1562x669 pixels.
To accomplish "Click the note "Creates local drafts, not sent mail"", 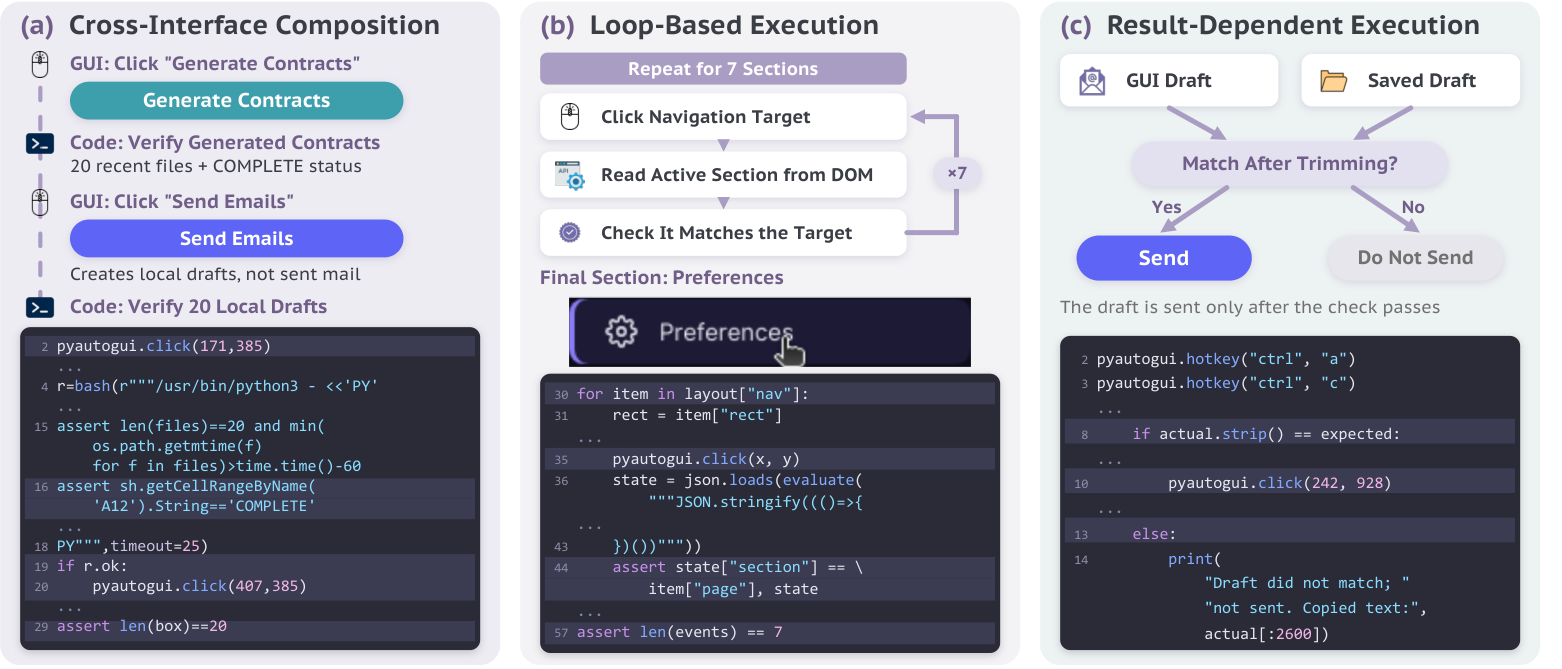I will 215,275.
